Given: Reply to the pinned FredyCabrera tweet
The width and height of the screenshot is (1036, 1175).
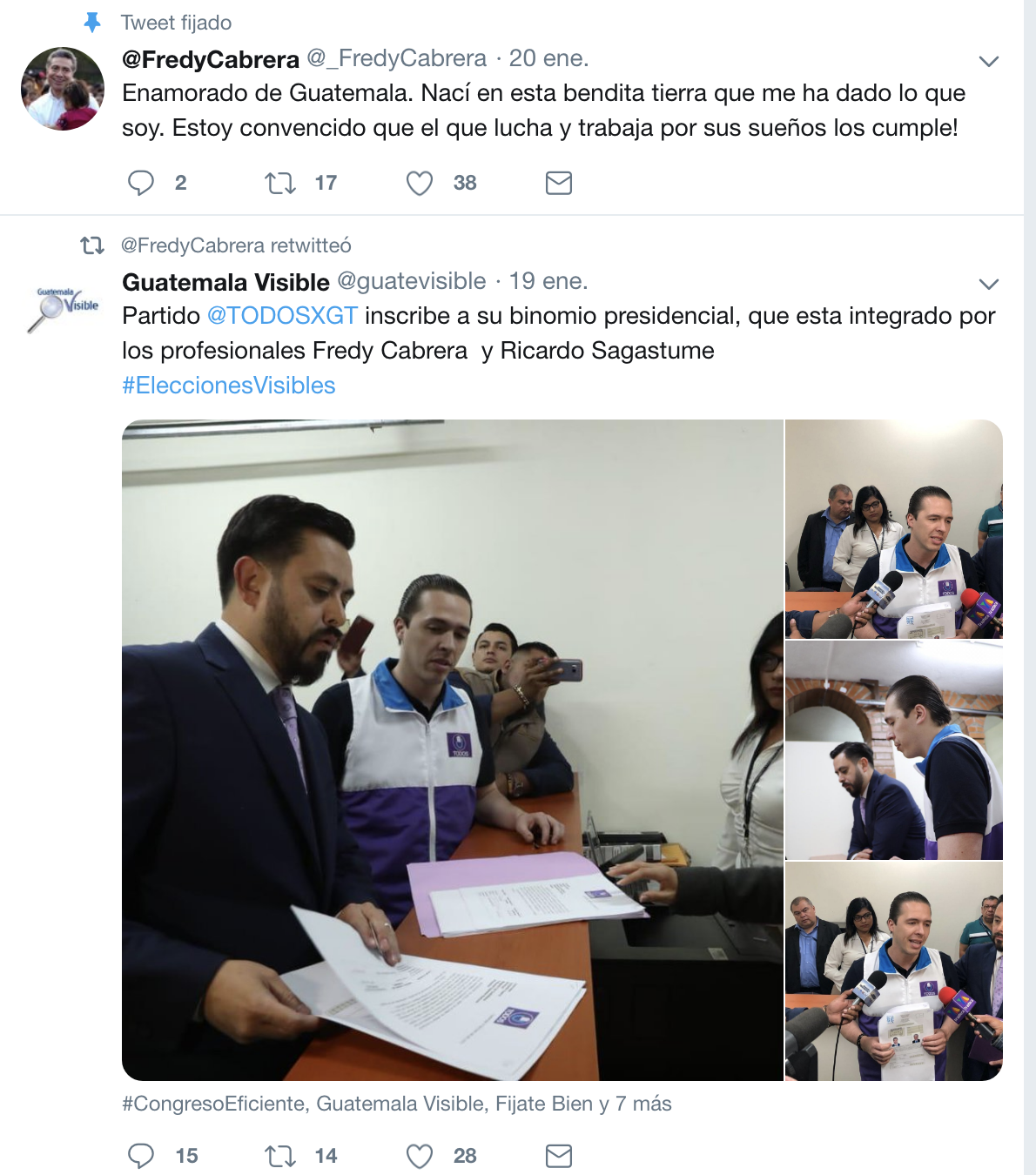Looking at the screenshot, I should coord(141,183).
